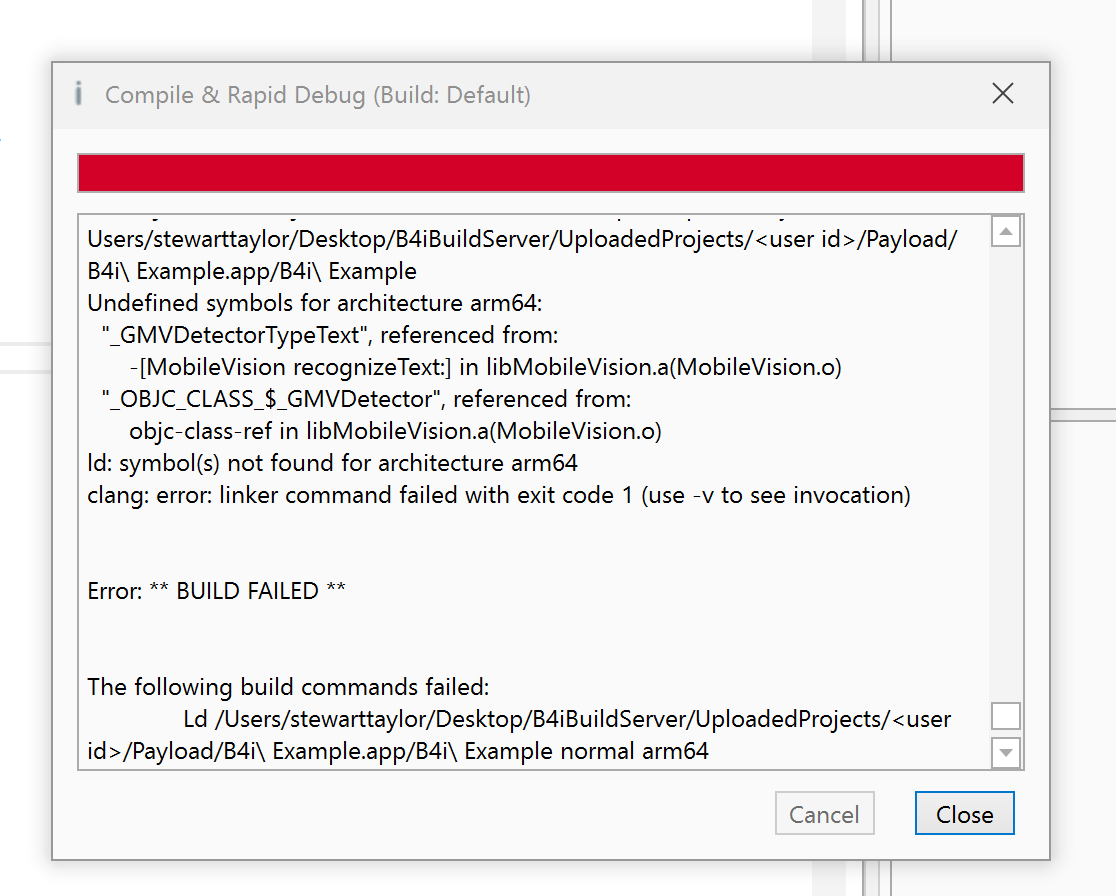Viewport: 1116px width, 896px height.
Task: Click the "Undefined symbols for architecture arm64" line
Action: pos(315,303)
